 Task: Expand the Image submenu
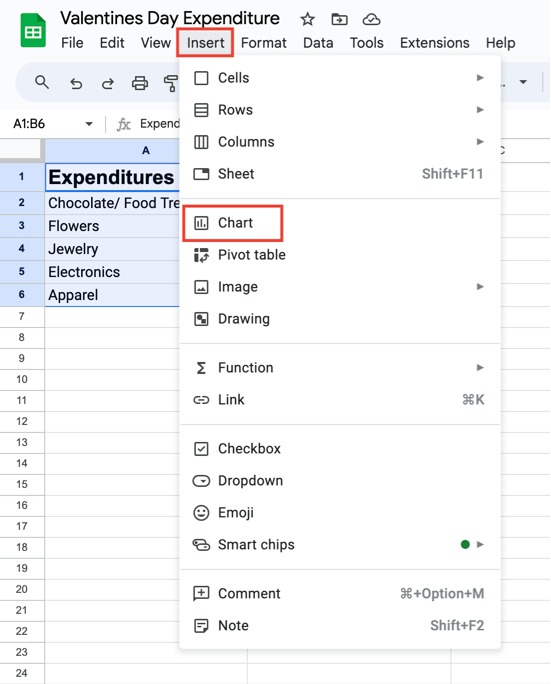[340, 287]
